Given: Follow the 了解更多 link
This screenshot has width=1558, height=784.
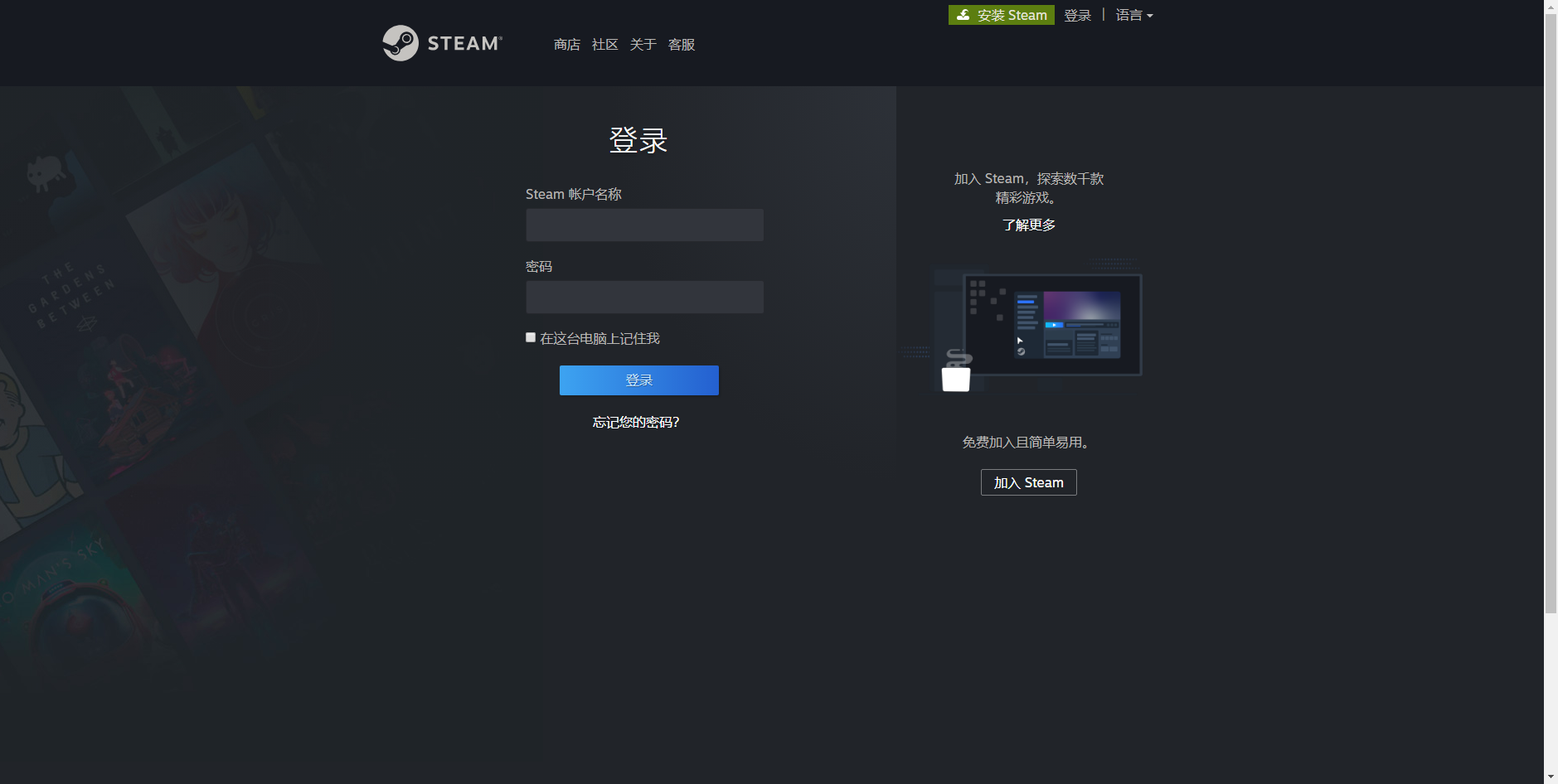Looking at the screenshot, I should point(1028,225).
